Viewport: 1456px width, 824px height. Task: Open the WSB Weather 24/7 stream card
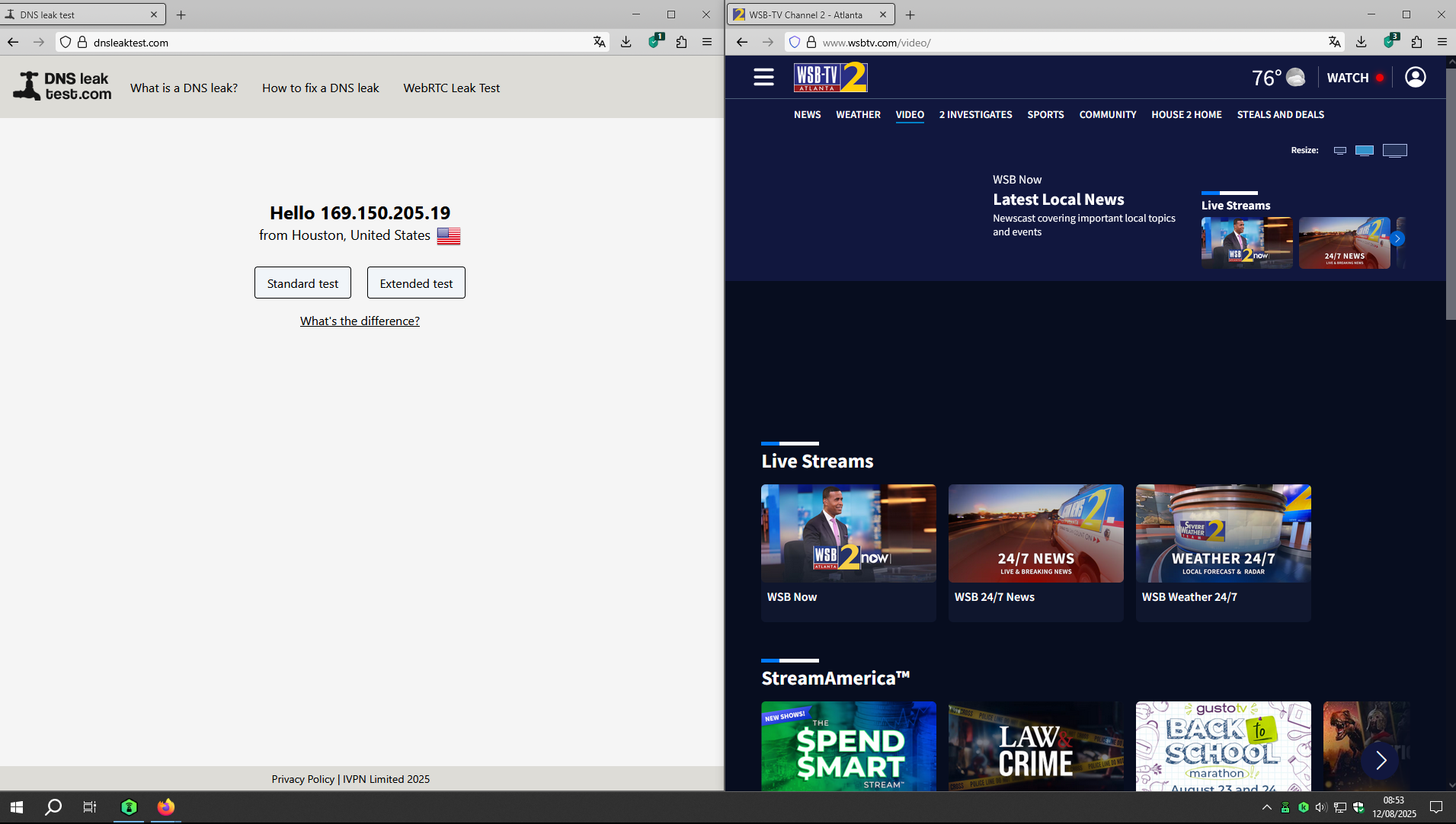(x=1224, y=553)
